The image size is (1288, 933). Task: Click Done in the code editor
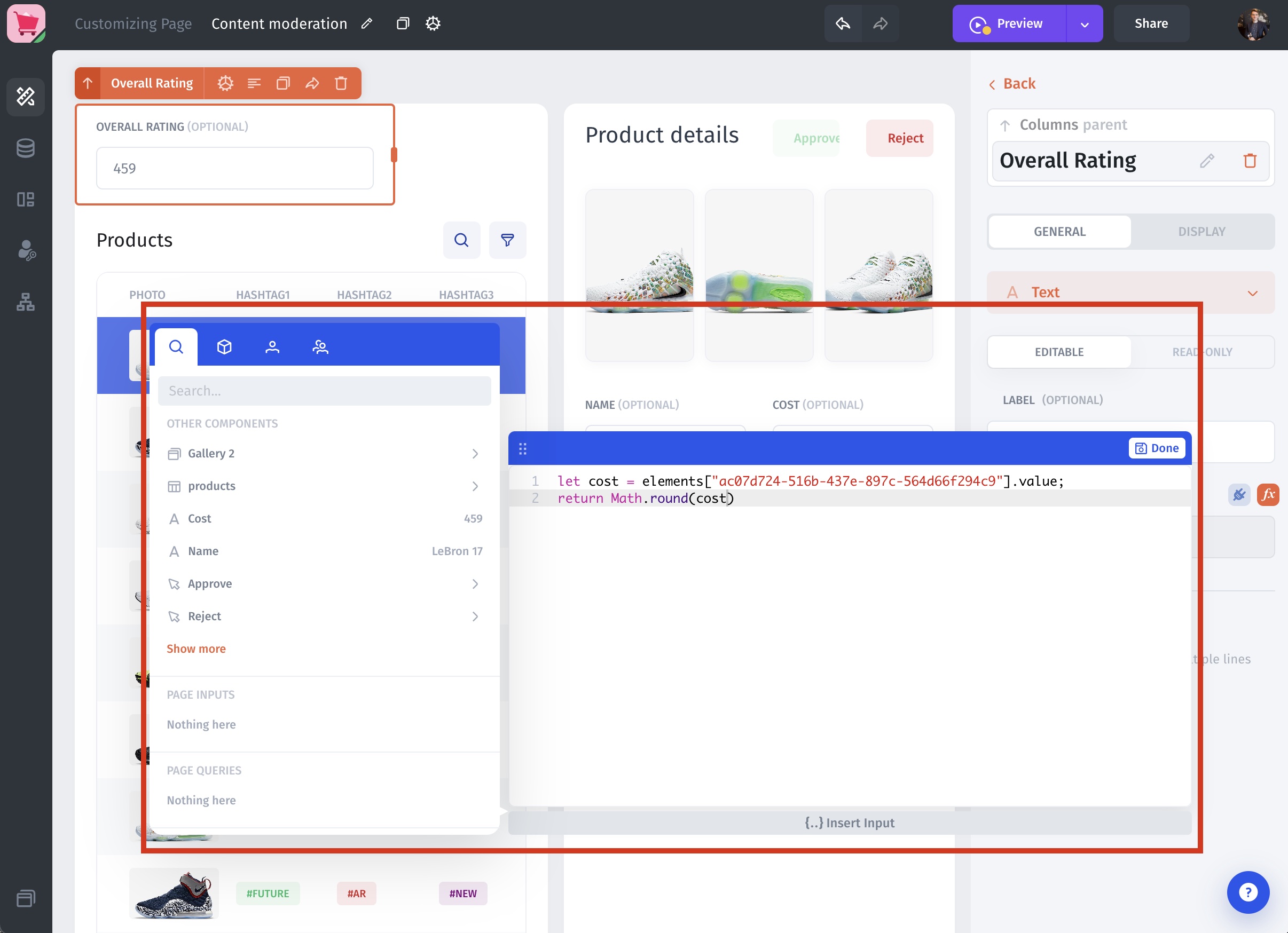(x=1156, y=448)
